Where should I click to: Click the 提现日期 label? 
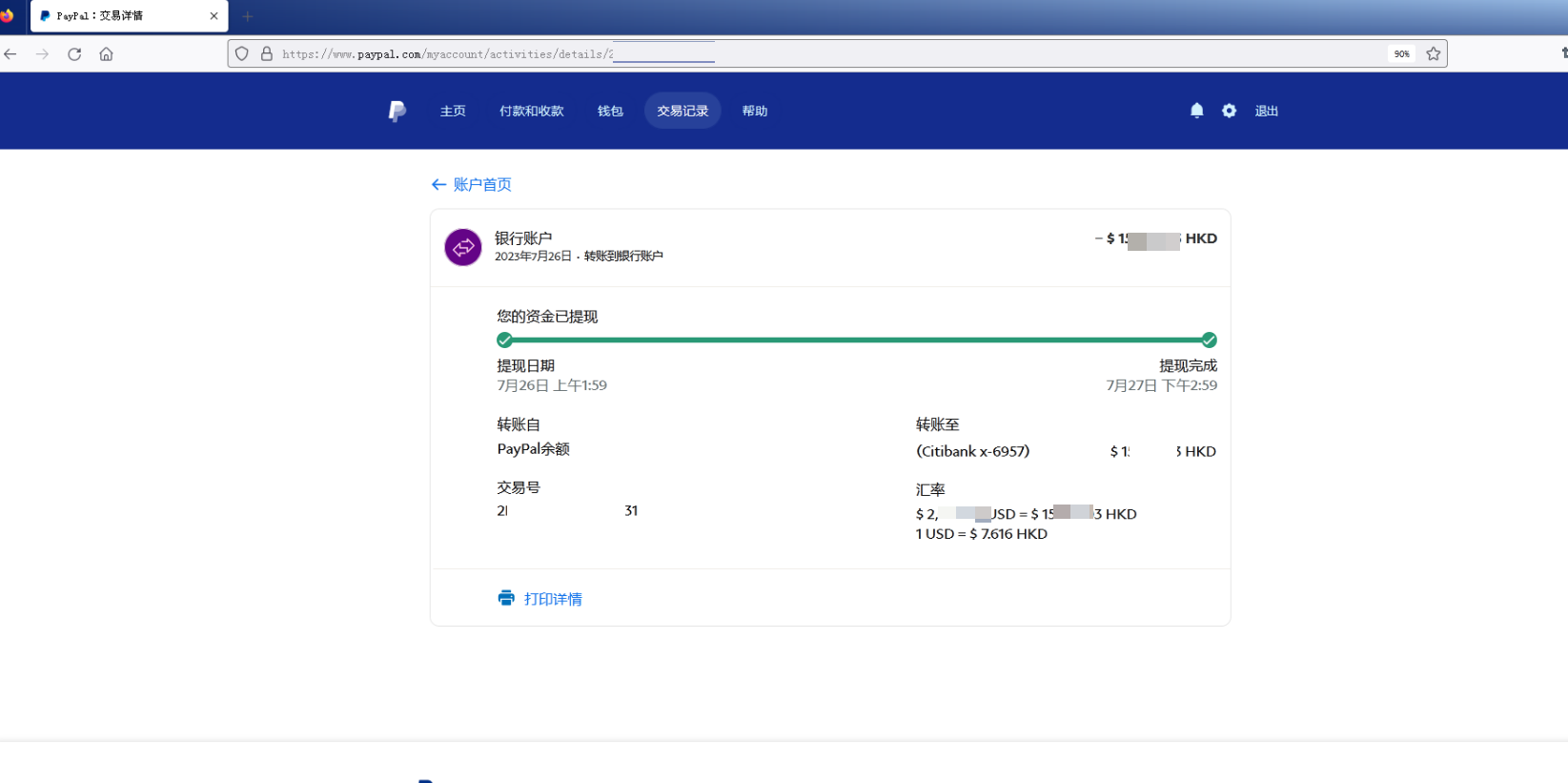[525, 365]
